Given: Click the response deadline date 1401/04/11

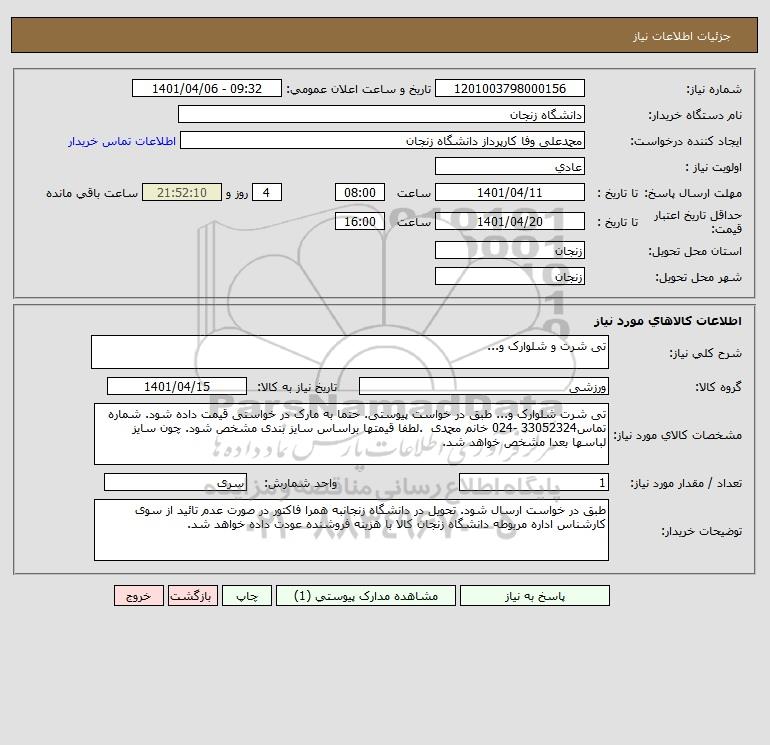Looking at the screenshot, I should click(x=510, y=193).
